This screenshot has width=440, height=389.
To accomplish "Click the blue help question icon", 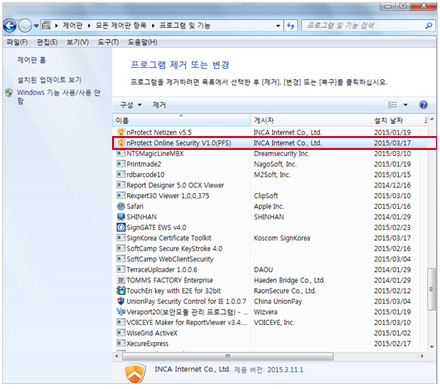I will pyautogui.click(x=423, y=105).
